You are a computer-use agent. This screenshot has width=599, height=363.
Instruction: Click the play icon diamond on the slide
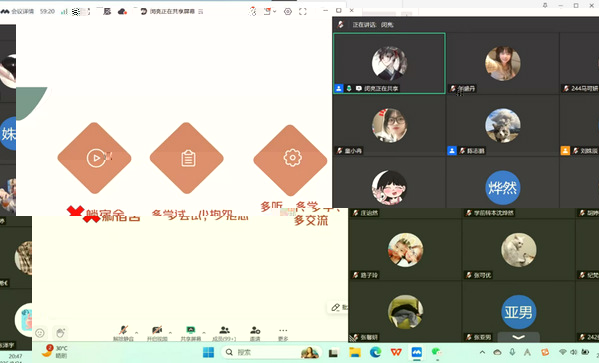click(x=94, y=158)
